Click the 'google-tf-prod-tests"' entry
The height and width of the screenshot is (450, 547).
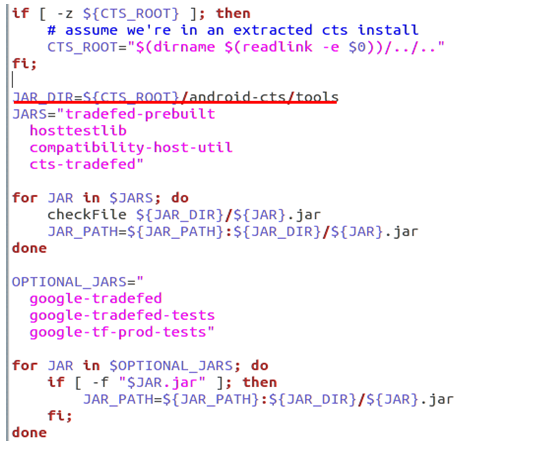(122, 332)
